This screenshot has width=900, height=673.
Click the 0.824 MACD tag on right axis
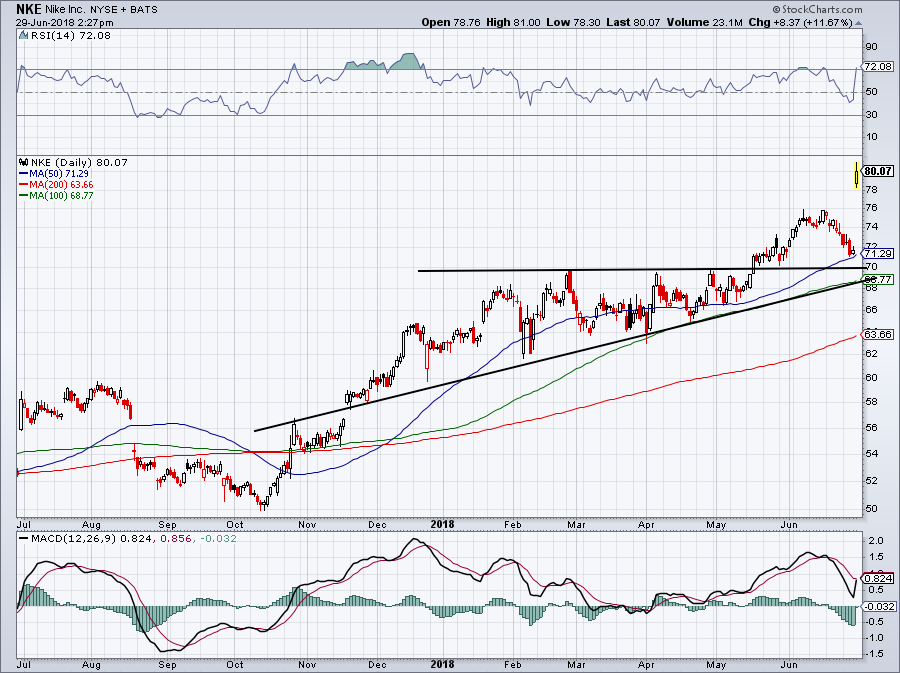879,578
